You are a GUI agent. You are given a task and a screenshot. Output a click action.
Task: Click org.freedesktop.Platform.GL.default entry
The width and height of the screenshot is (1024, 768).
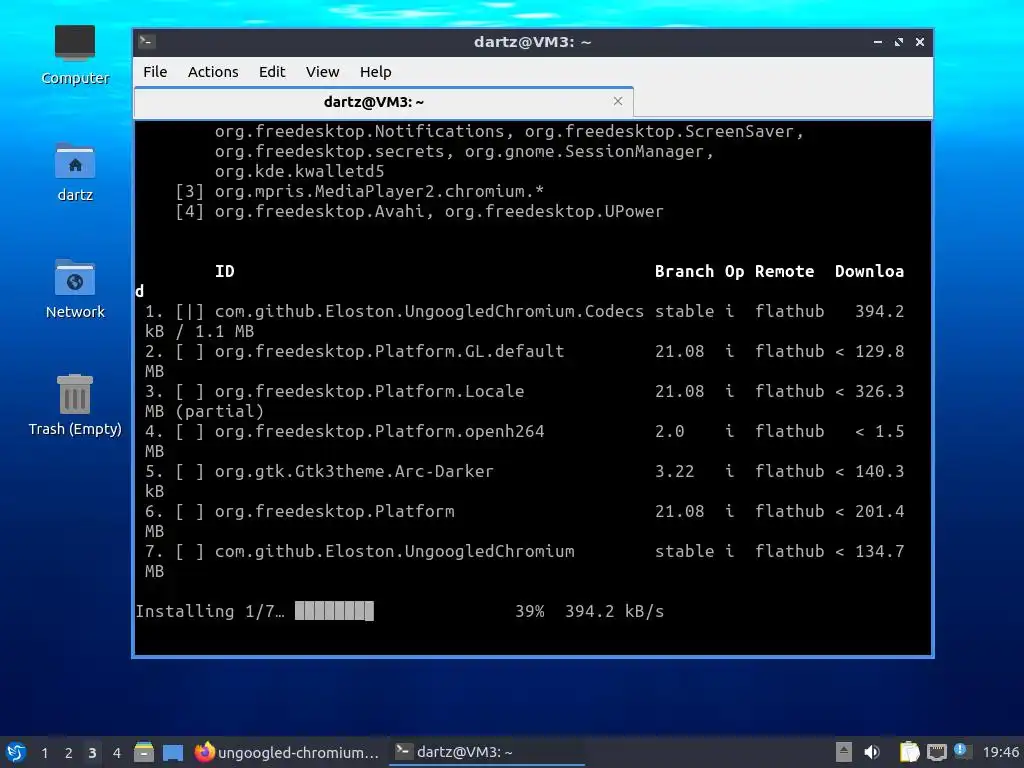[389, 351]
